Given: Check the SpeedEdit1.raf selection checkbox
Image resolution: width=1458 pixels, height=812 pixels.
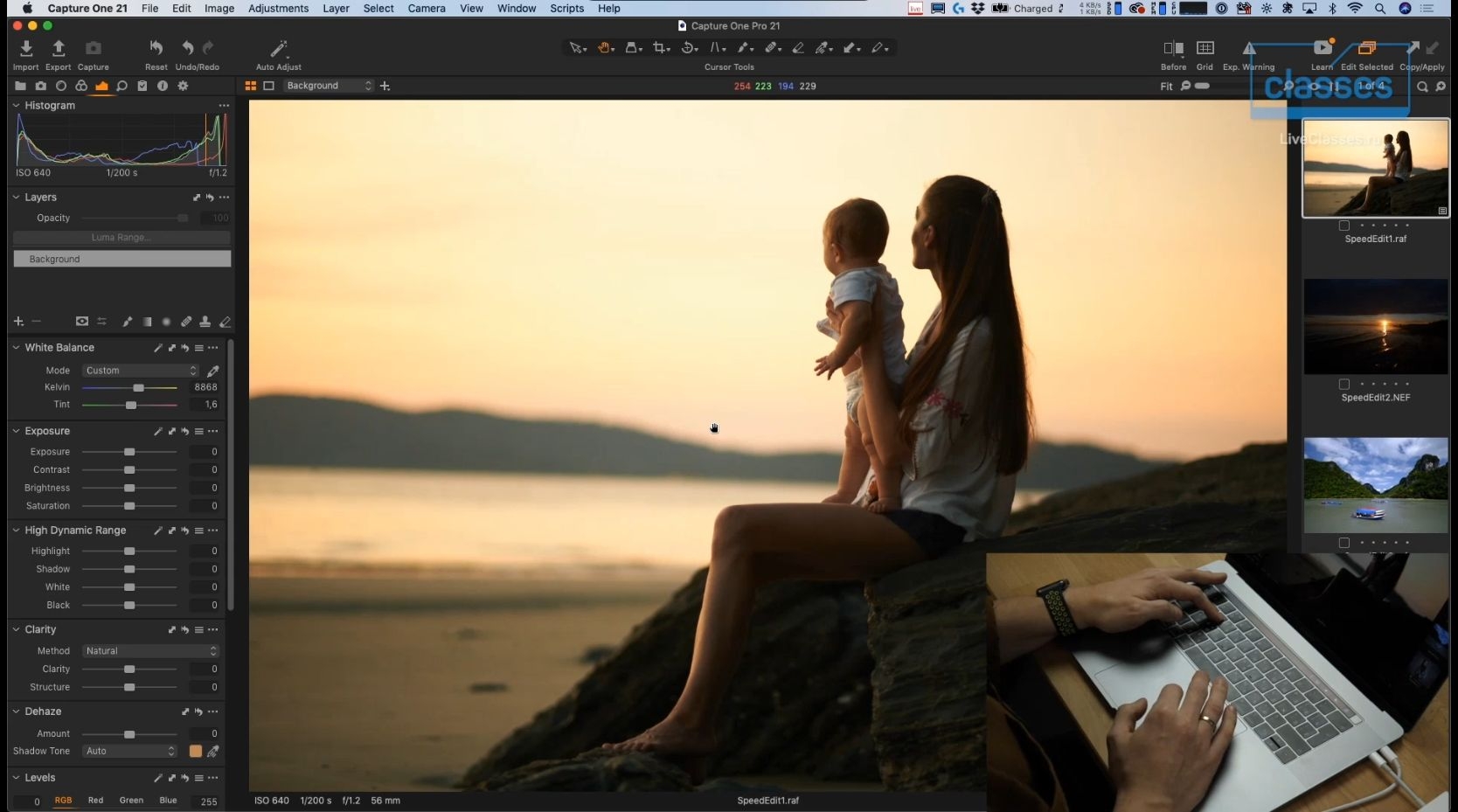Looking at the screenshot, I should click(1344, 226).
